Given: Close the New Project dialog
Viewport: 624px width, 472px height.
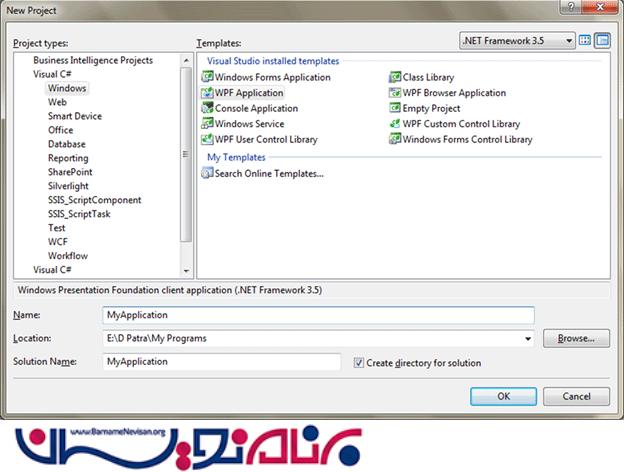Looking at the screenshot, I should (x=601, y=7).
